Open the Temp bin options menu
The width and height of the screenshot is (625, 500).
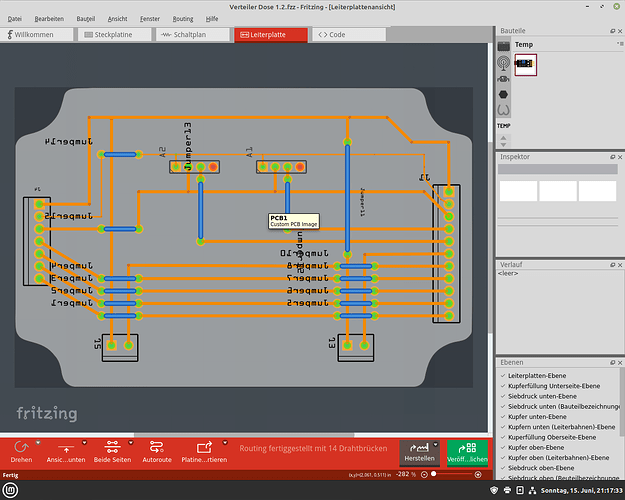click(620, 44)
